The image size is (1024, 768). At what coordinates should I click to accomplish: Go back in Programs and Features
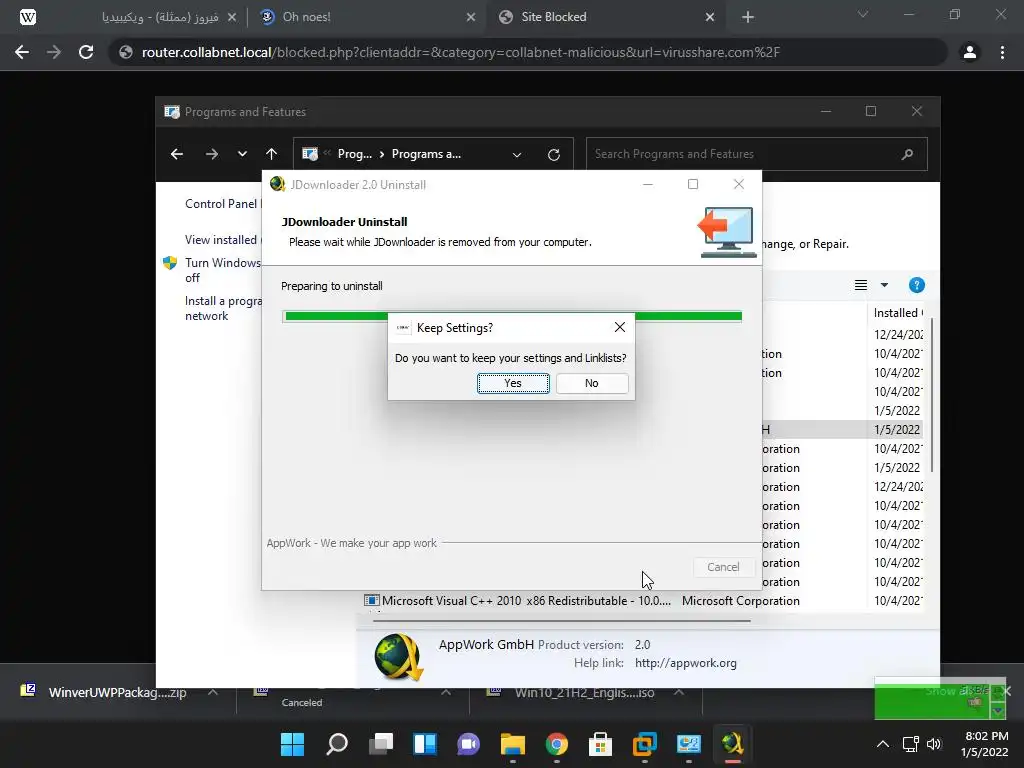coord(177,154)
